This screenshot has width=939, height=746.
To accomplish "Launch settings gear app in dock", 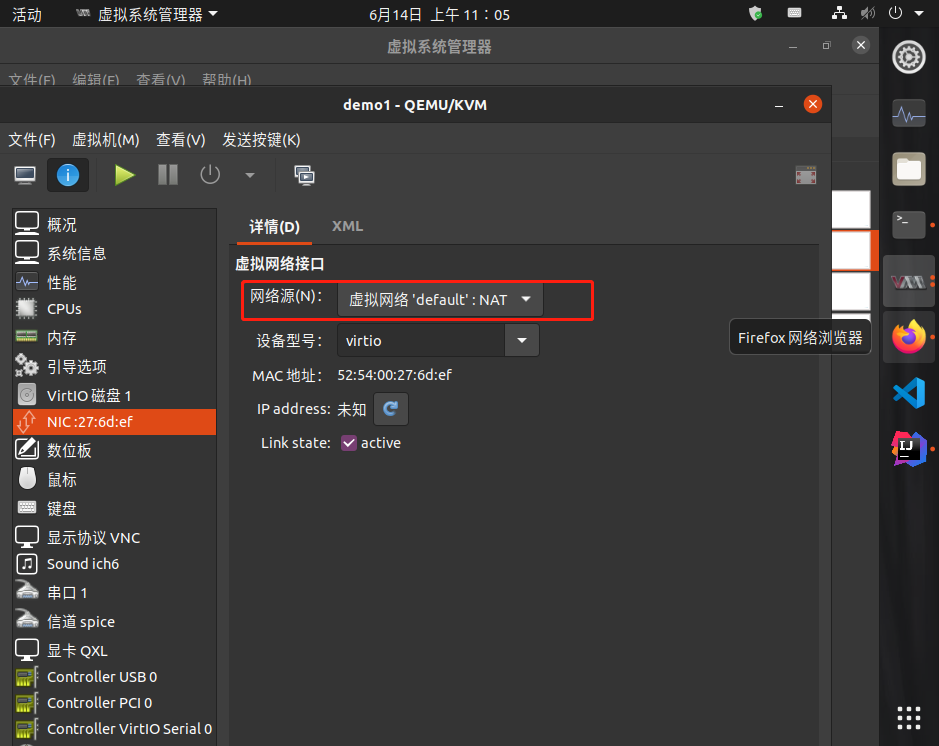I will 908,57.
